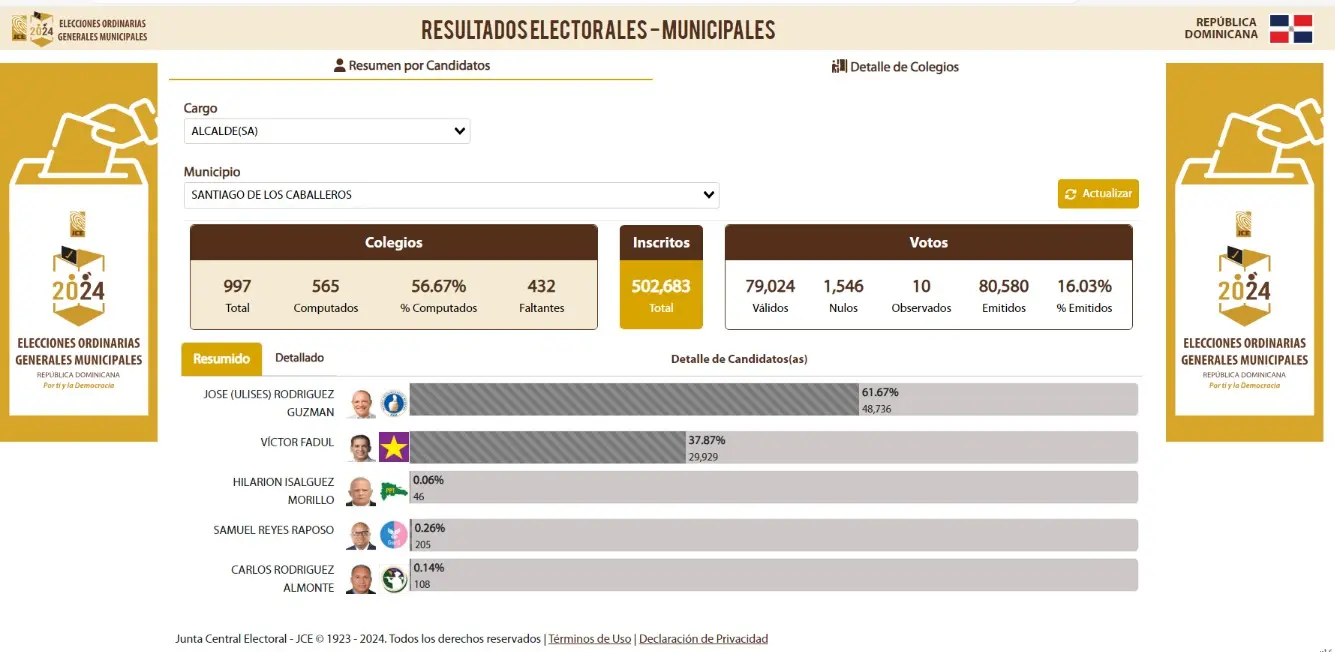Screen dimensions: 1335x652
Task: Click the refresh icon inside the Actualizar button
Action: click(1071, 193)
